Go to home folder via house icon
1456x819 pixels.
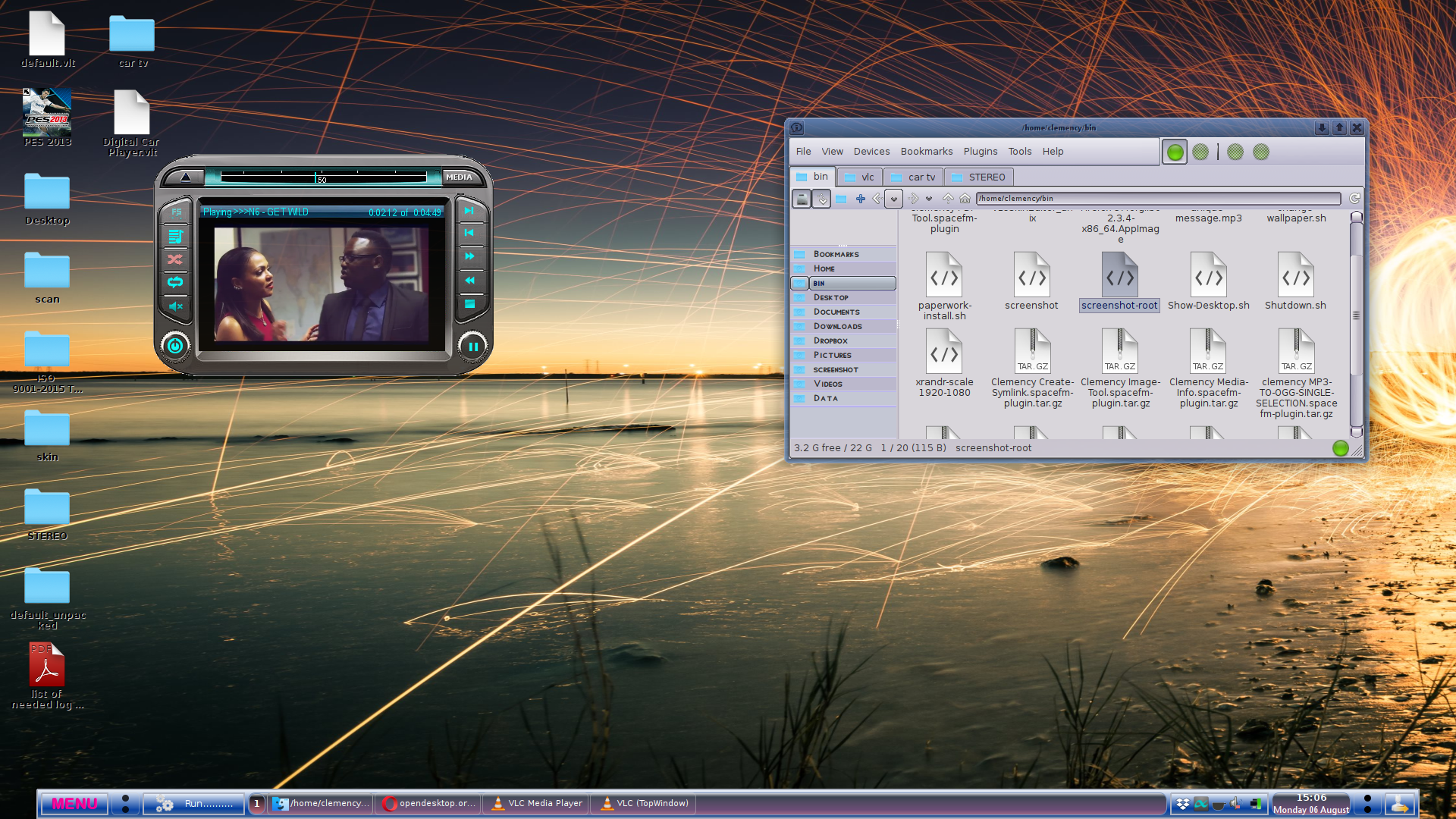965,199
